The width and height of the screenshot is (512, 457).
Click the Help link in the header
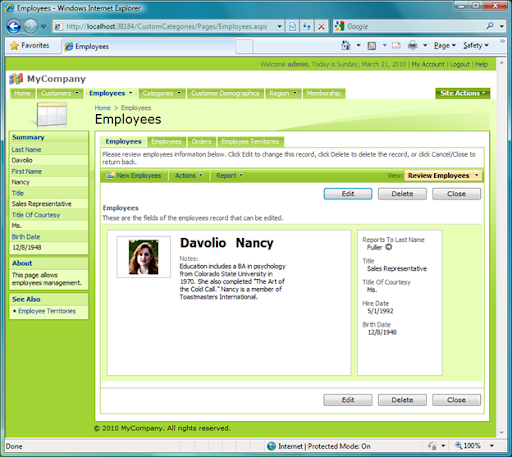[481, 64]
